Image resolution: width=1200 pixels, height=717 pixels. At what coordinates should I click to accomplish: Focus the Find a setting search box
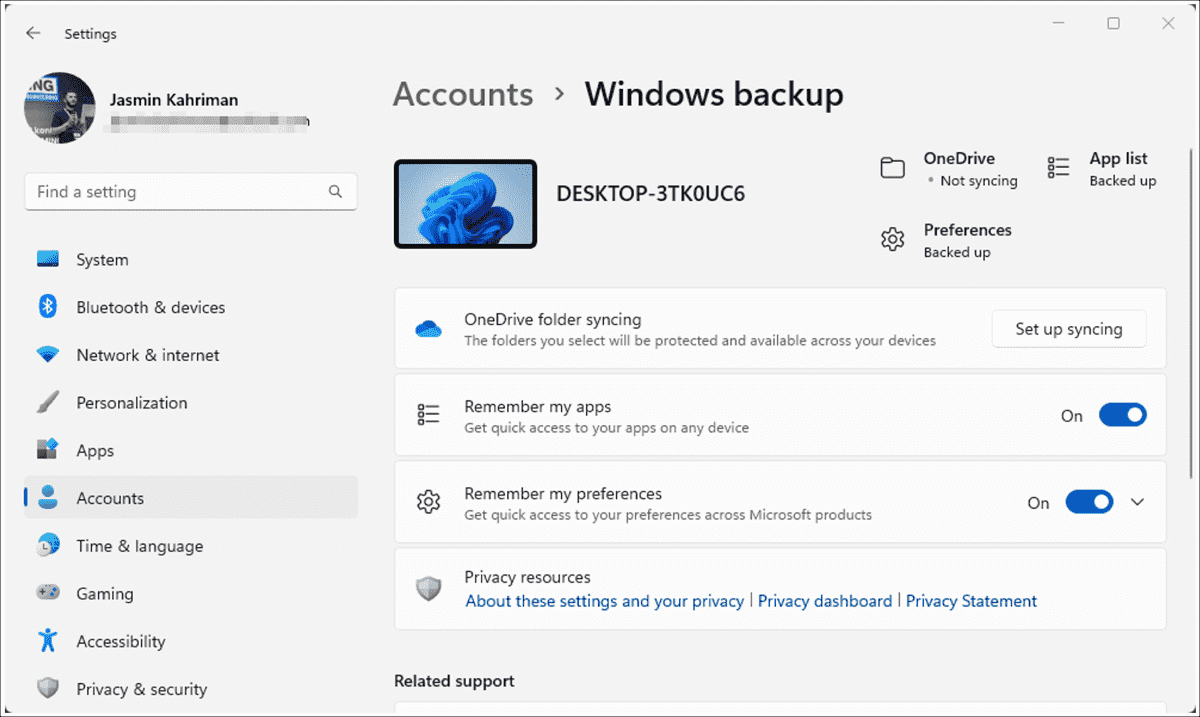click(x=191, y=192)
